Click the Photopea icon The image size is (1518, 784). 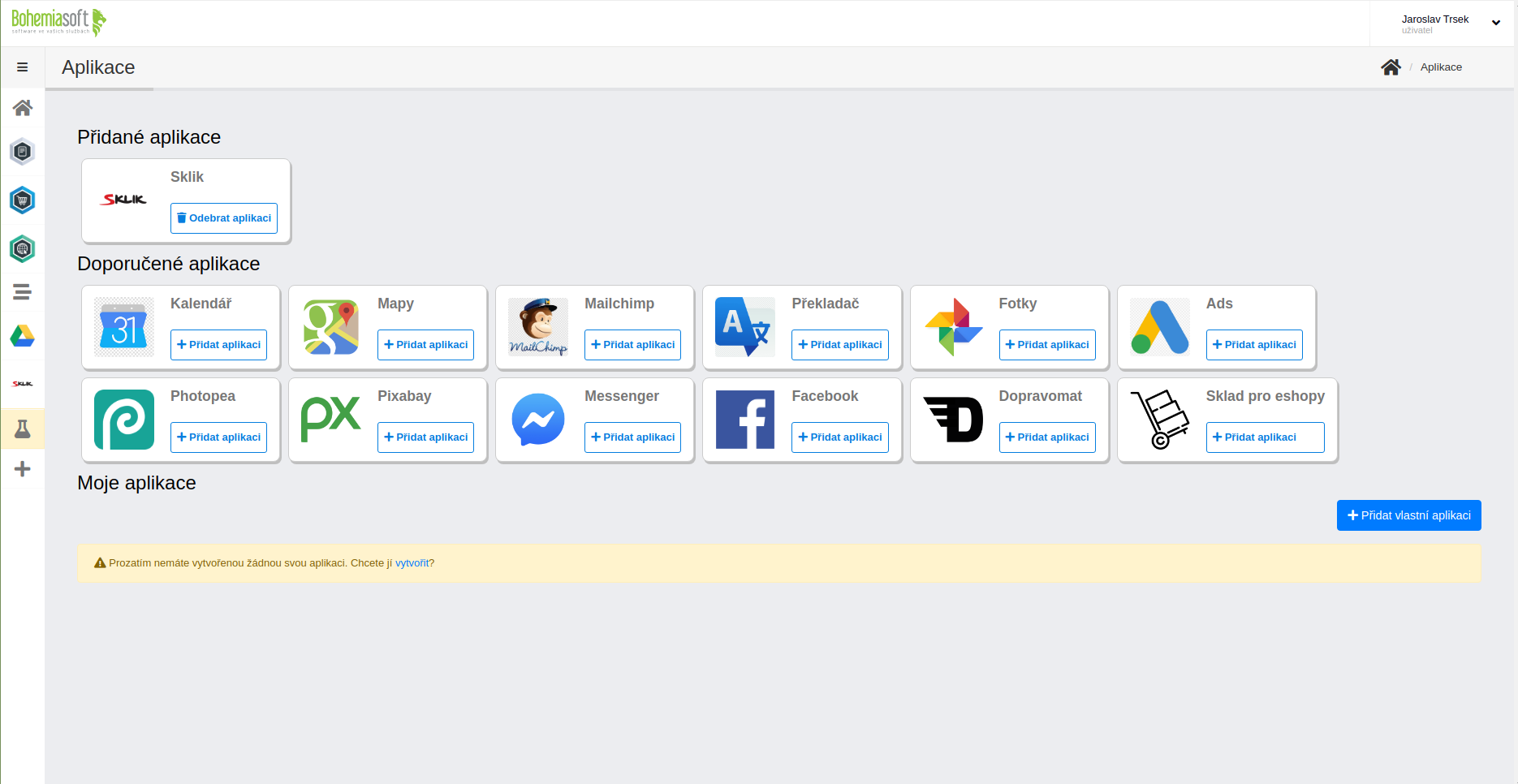click(x=124, y=420)
